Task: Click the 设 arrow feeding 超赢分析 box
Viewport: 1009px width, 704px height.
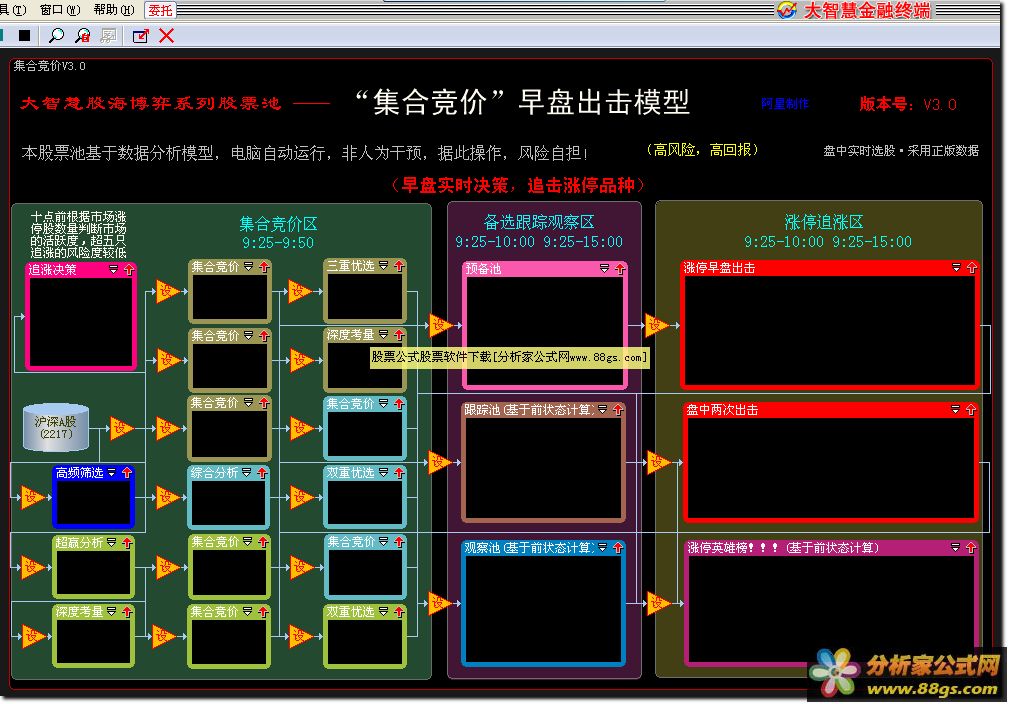Action: pyautogui.click(x=31, y=567)
